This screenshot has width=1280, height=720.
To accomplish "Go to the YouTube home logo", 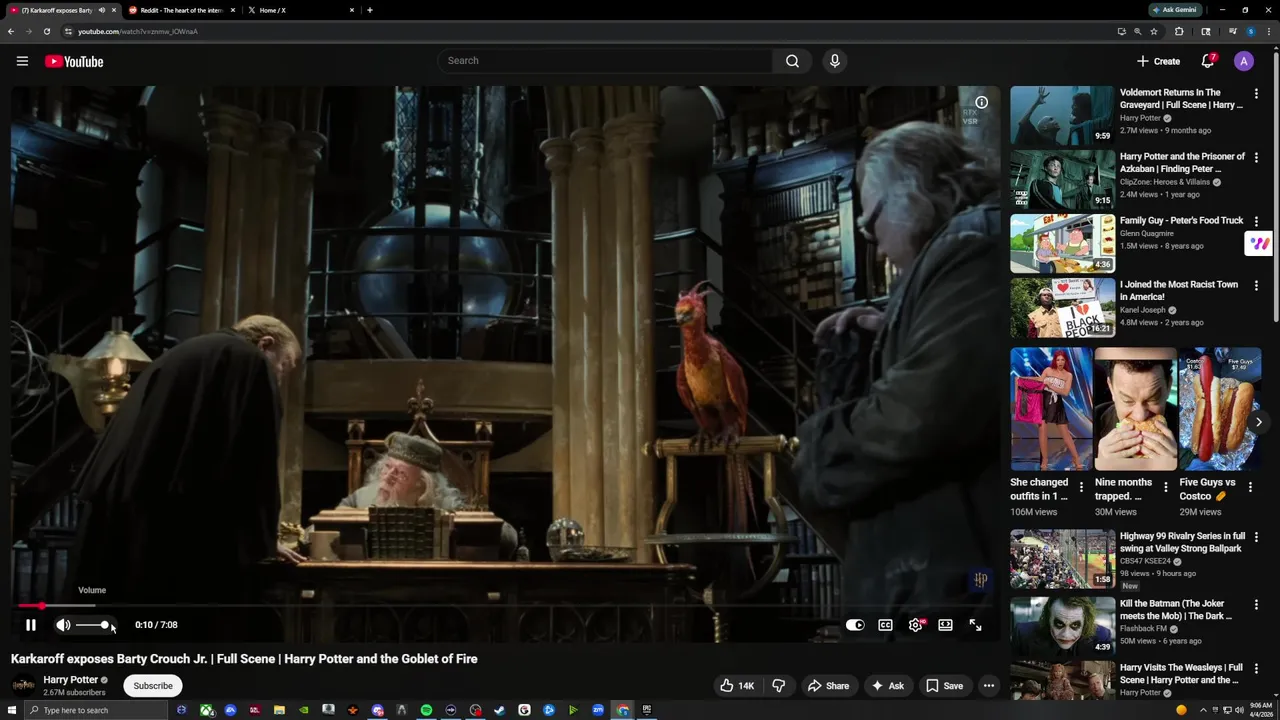I will tap(74, 61).
